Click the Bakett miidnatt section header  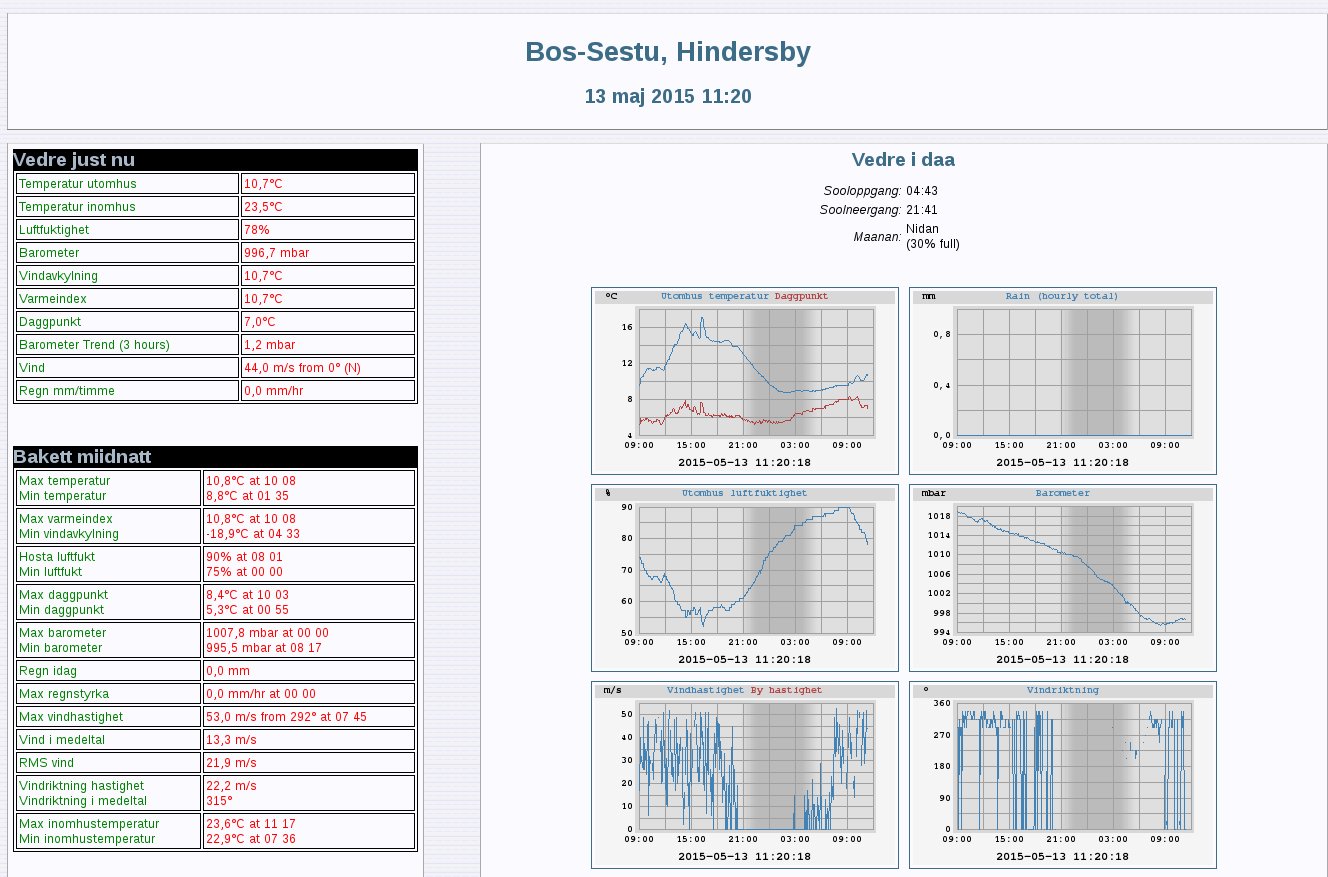click(x=82, y=457)
